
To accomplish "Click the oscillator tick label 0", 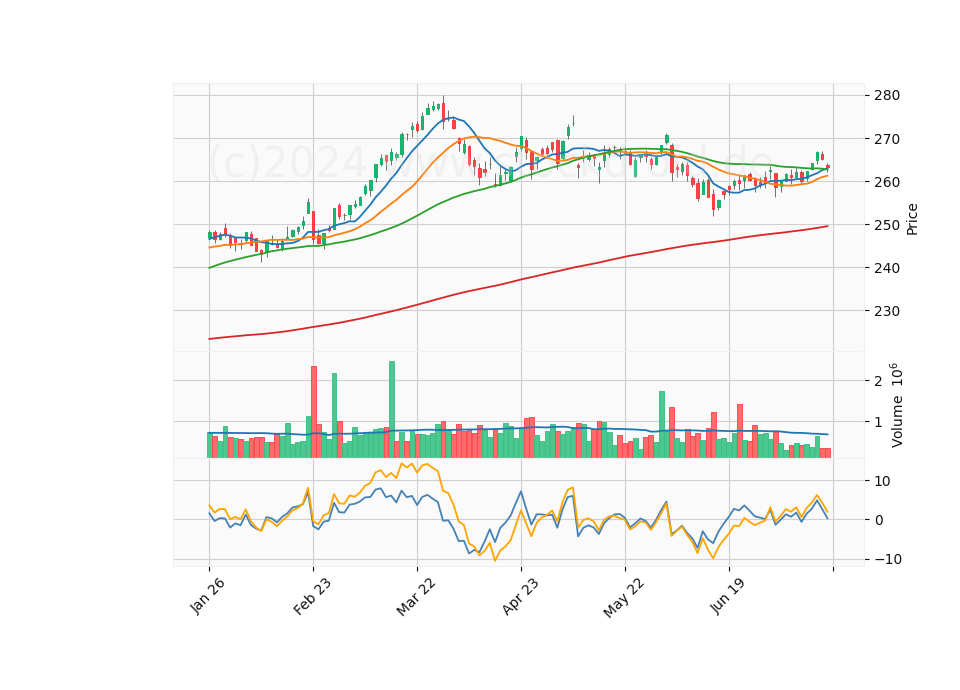I will pyautogui.click(x=879, y=520).
